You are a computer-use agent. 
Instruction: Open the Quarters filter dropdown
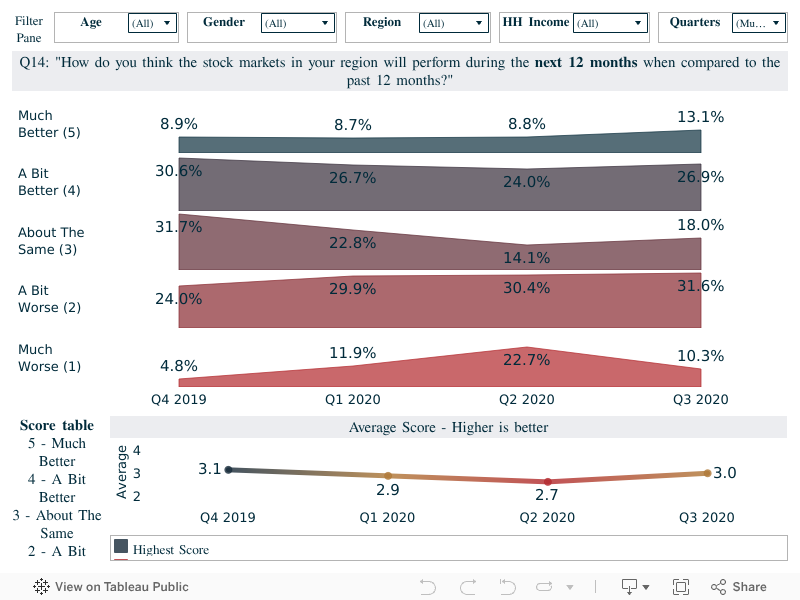pyautogui.click(x=759, y=23)
